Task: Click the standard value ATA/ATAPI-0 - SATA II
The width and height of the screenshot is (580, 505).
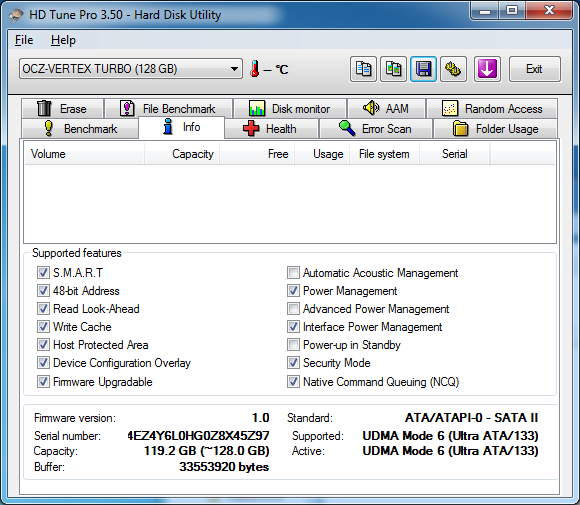Action: pos(472,418)
